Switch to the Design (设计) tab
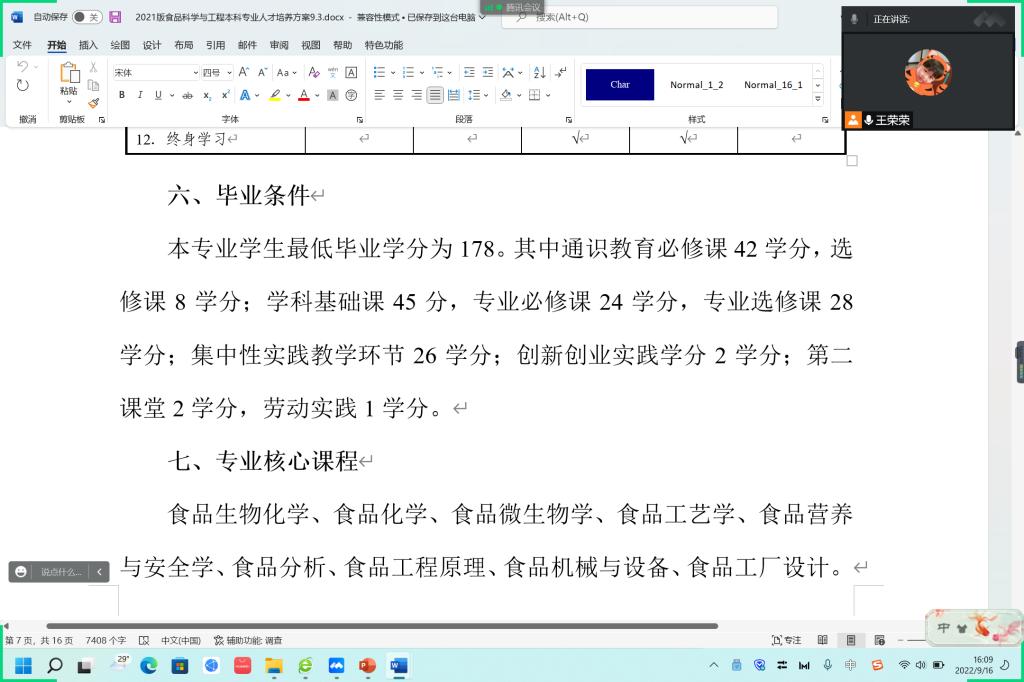 [x=152, y=45]
